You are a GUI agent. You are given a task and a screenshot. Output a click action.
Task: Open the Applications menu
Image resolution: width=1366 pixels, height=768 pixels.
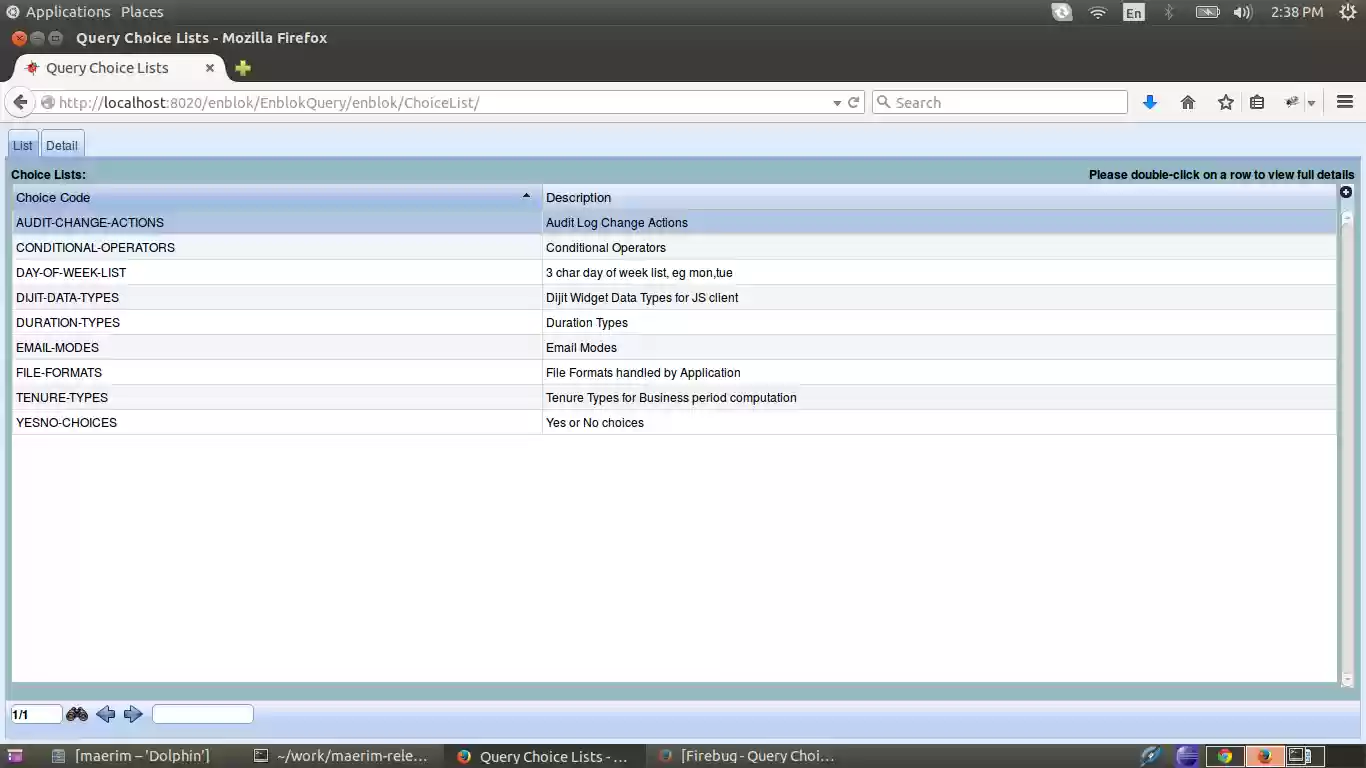tap(60, 11)
